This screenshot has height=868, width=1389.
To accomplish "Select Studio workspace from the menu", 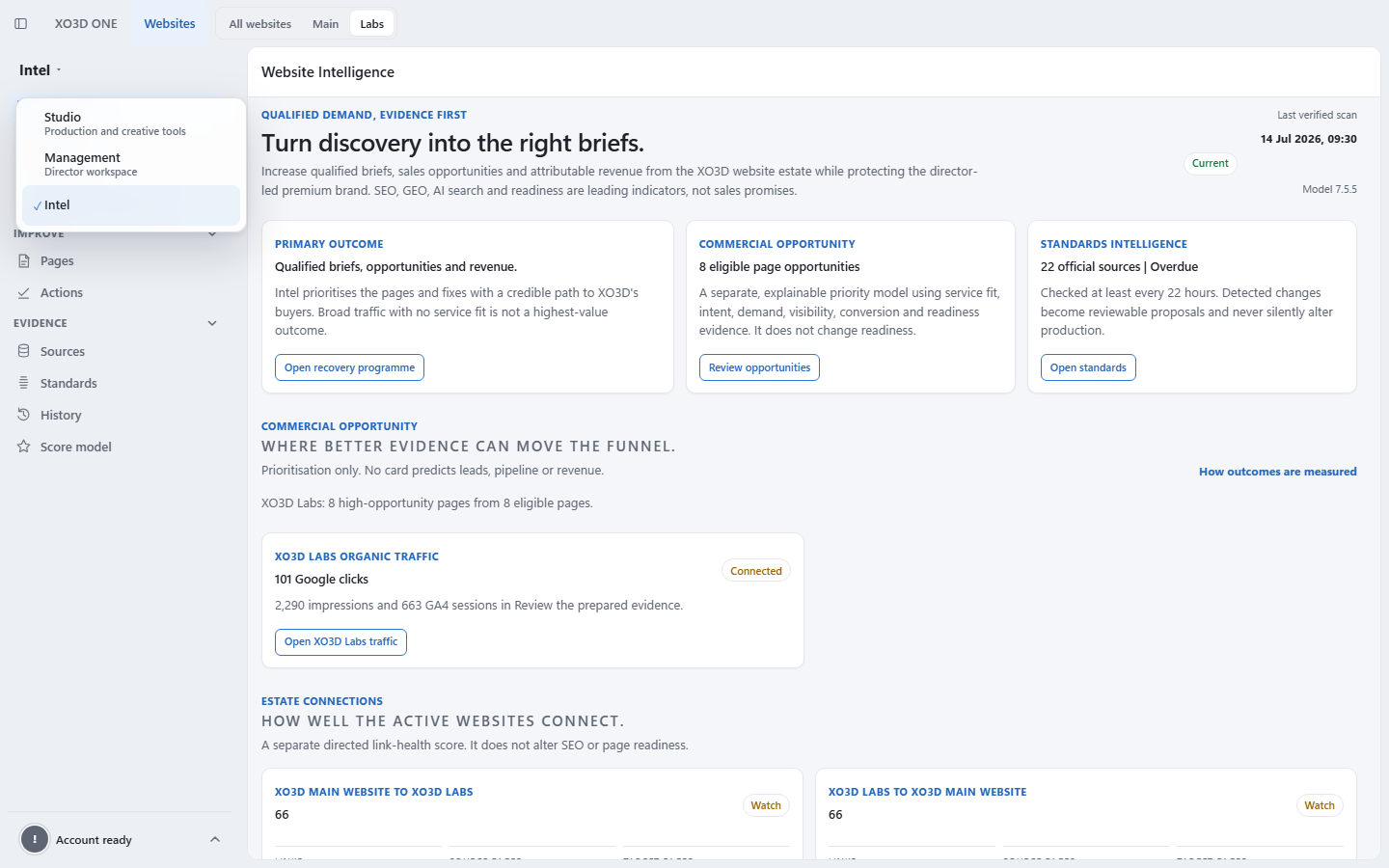I will [131, 124].
